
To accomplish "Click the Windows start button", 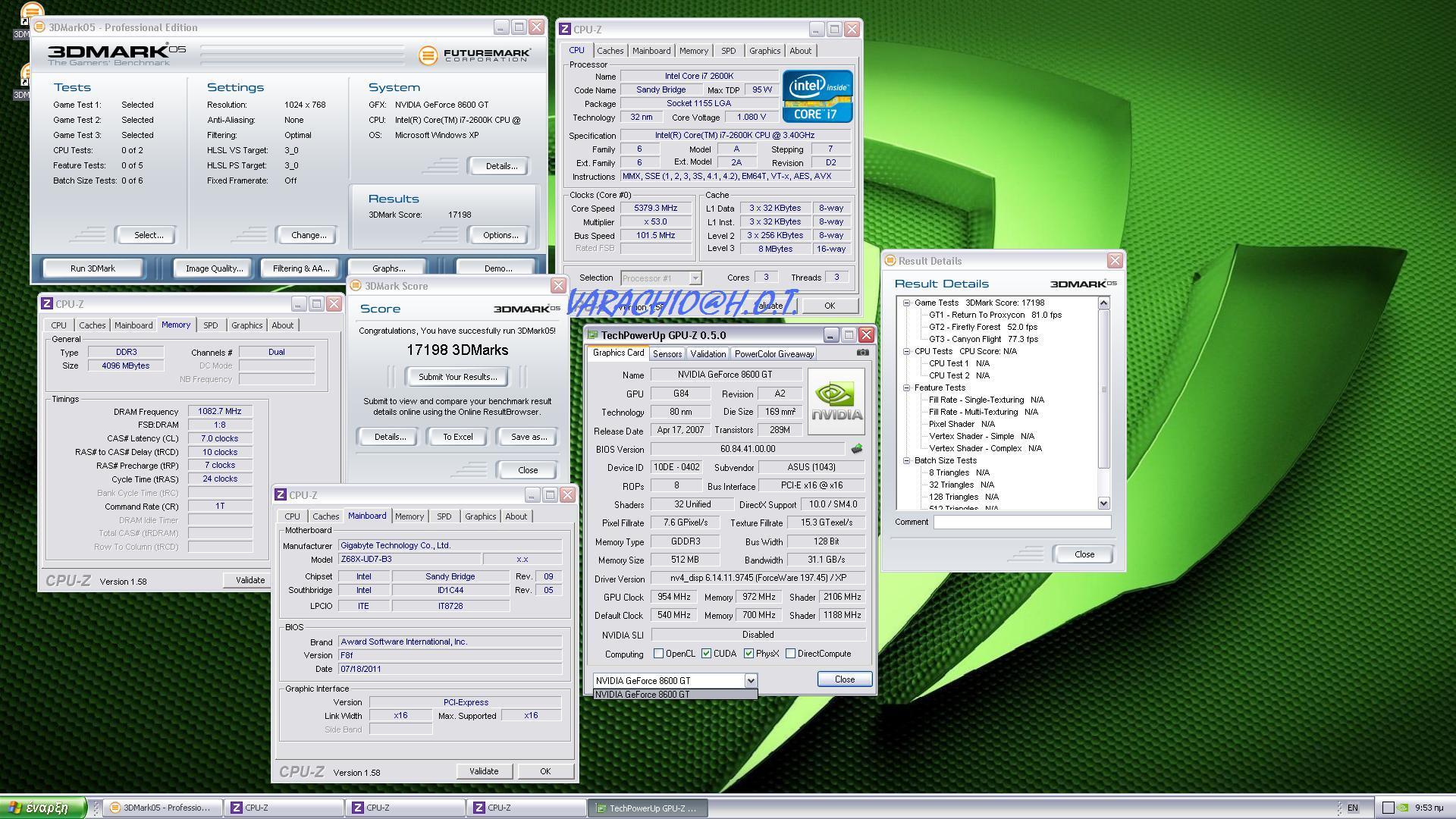I will coord(42,808).
